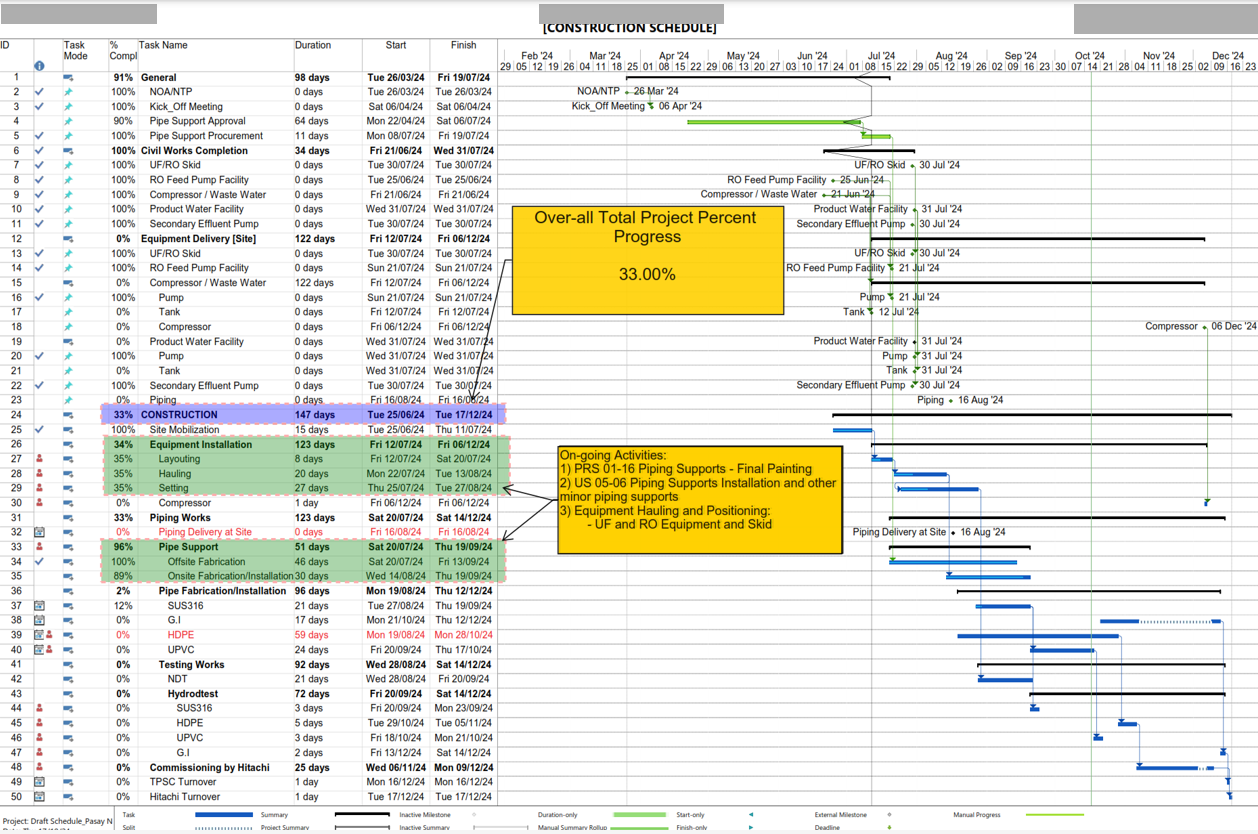Click the calendar indicator icon in Hitachi Turnover row
The image size is (1258, 834).
coord(39,797)
